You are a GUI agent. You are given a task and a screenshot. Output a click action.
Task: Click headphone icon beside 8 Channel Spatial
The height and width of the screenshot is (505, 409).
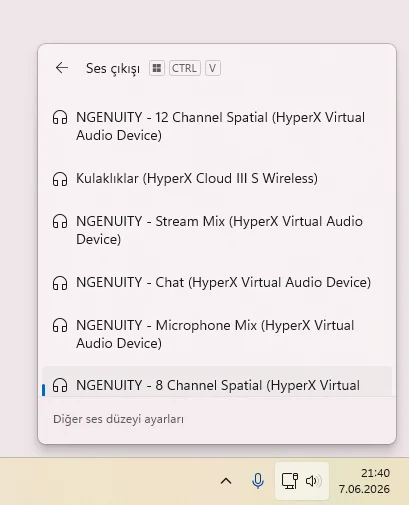tap(60, 385)
